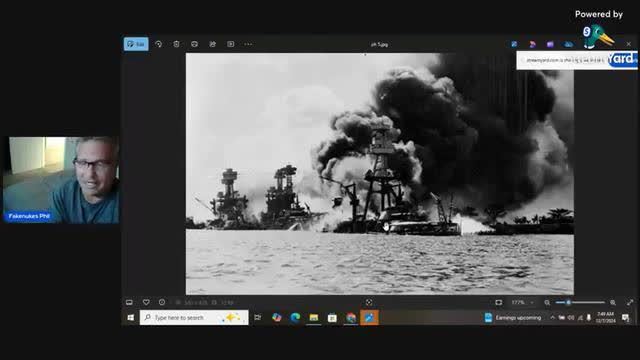
Task: Delete the photo with the trash icon
Action: pos(176,44)
